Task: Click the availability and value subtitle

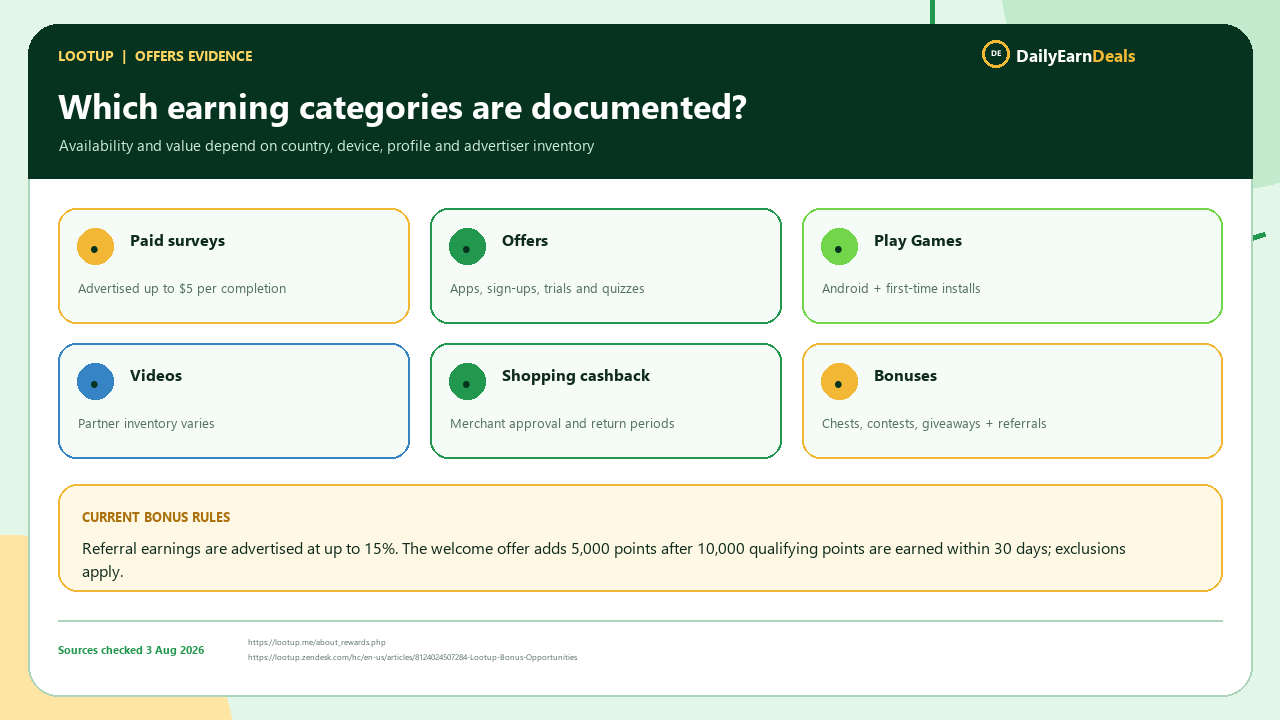Action: click(326, 147)
